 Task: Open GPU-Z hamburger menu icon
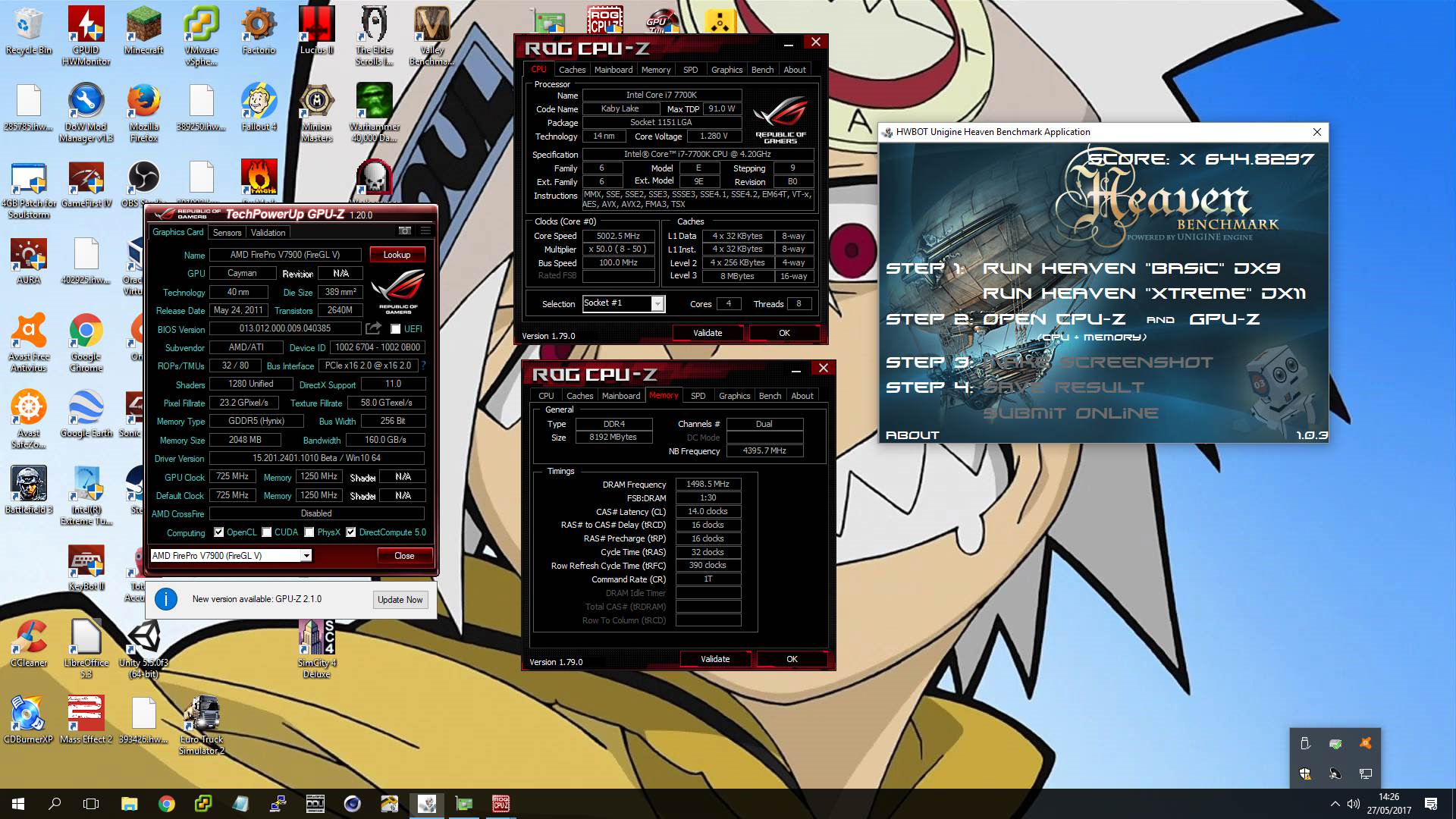coord(425,231)
